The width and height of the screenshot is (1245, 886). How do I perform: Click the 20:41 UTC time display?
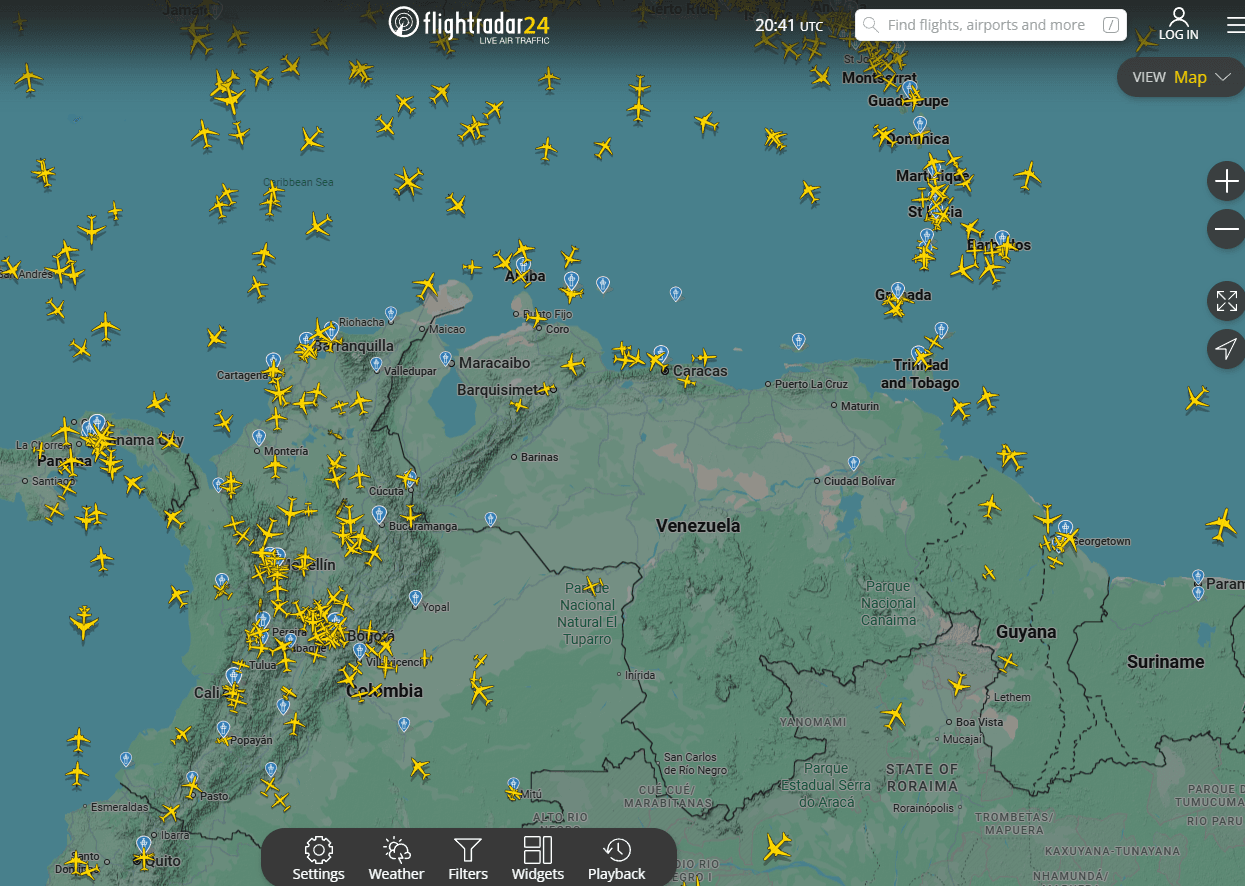[x=789, y=25]
